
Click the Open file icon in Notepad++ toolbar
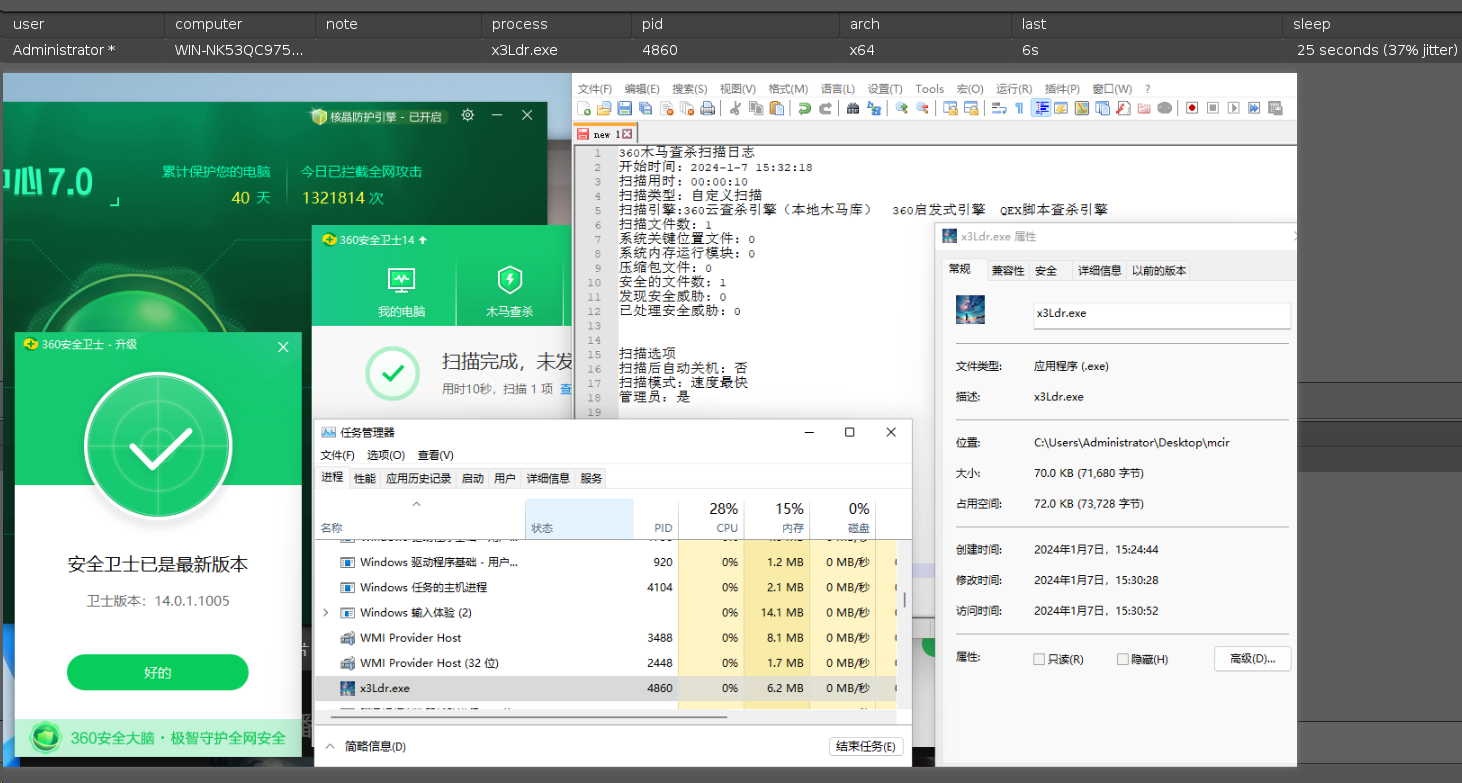point(604,108)
